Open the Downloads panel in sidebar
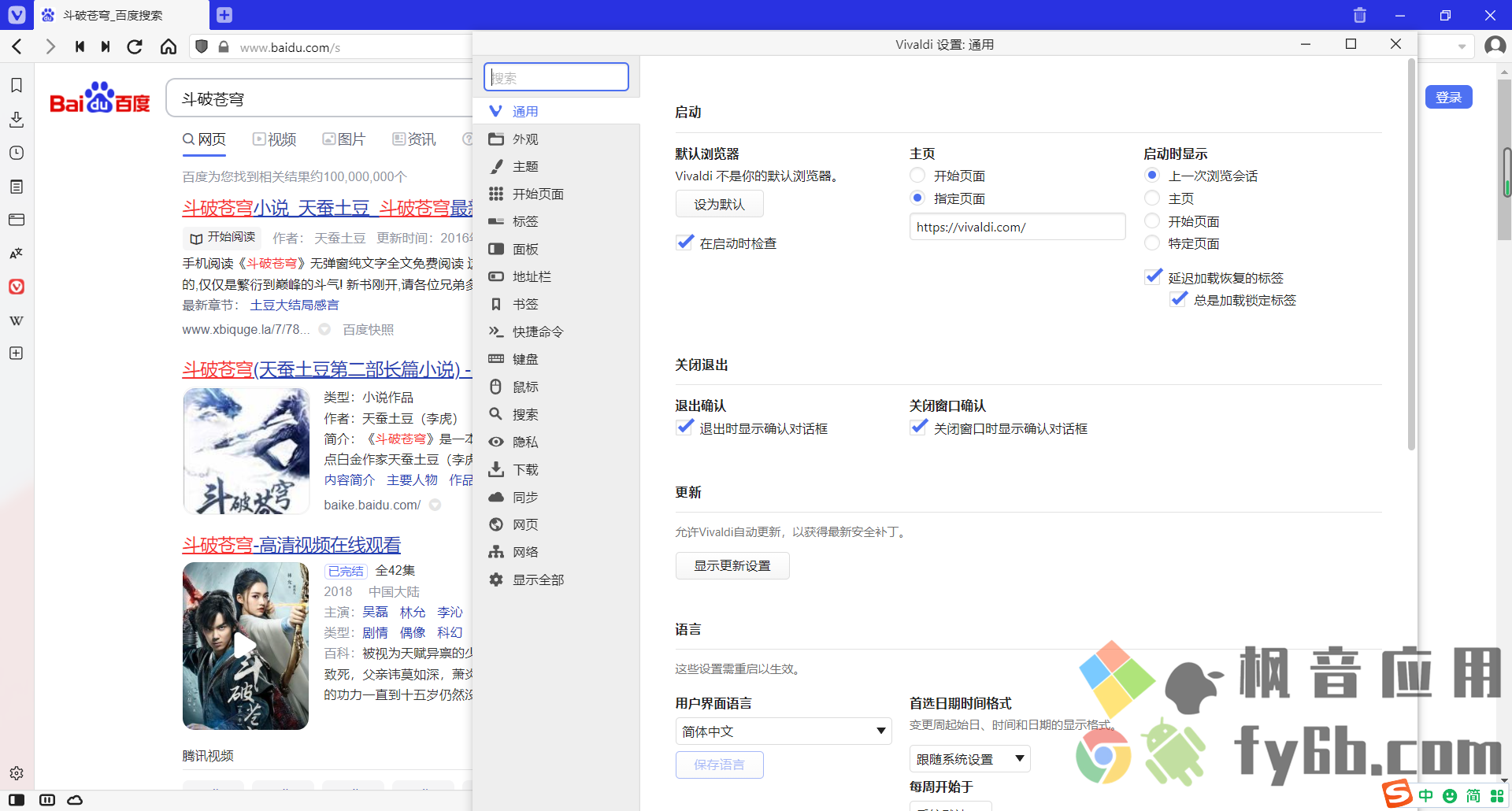Screen dimensions: 1512x811 tap(17, 119)
